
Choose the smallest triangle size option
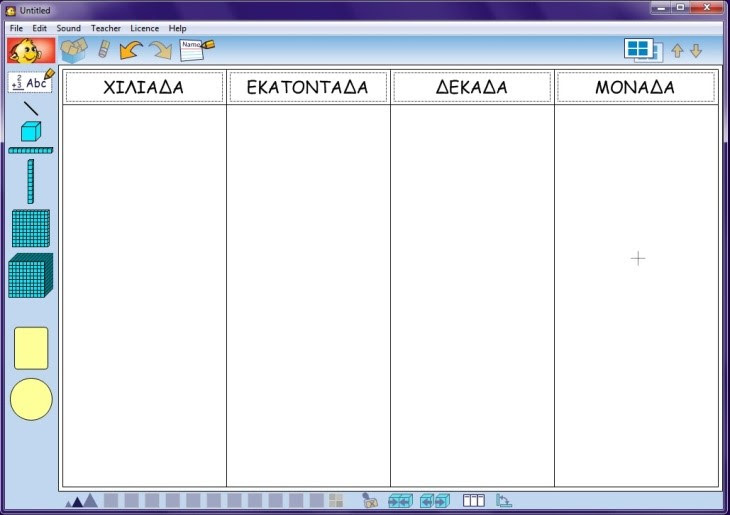68,503
